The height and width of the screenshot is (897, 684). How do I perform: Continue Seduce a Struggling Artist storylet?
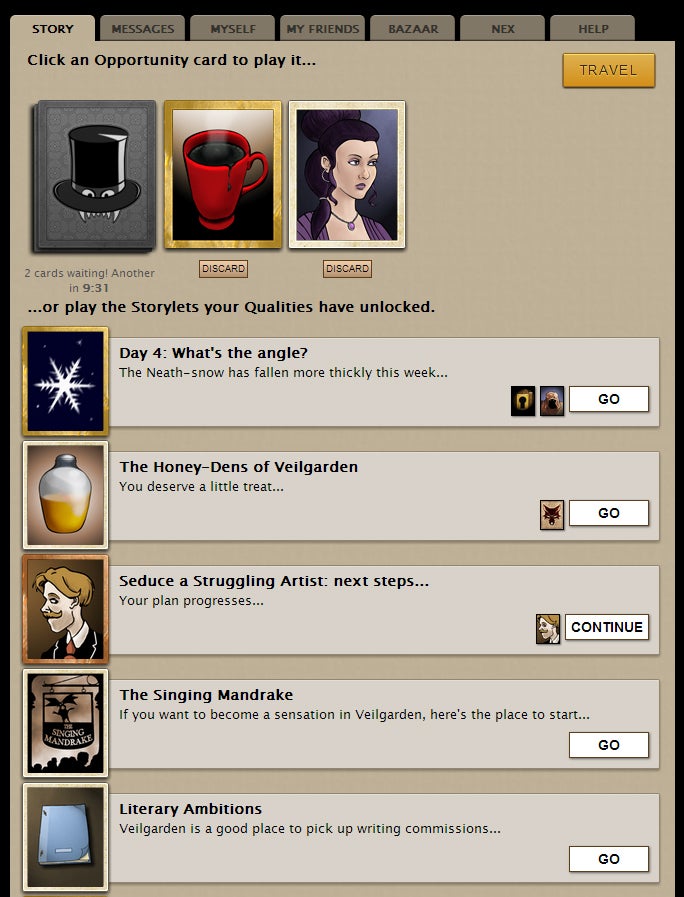click(x=607, y=627)
